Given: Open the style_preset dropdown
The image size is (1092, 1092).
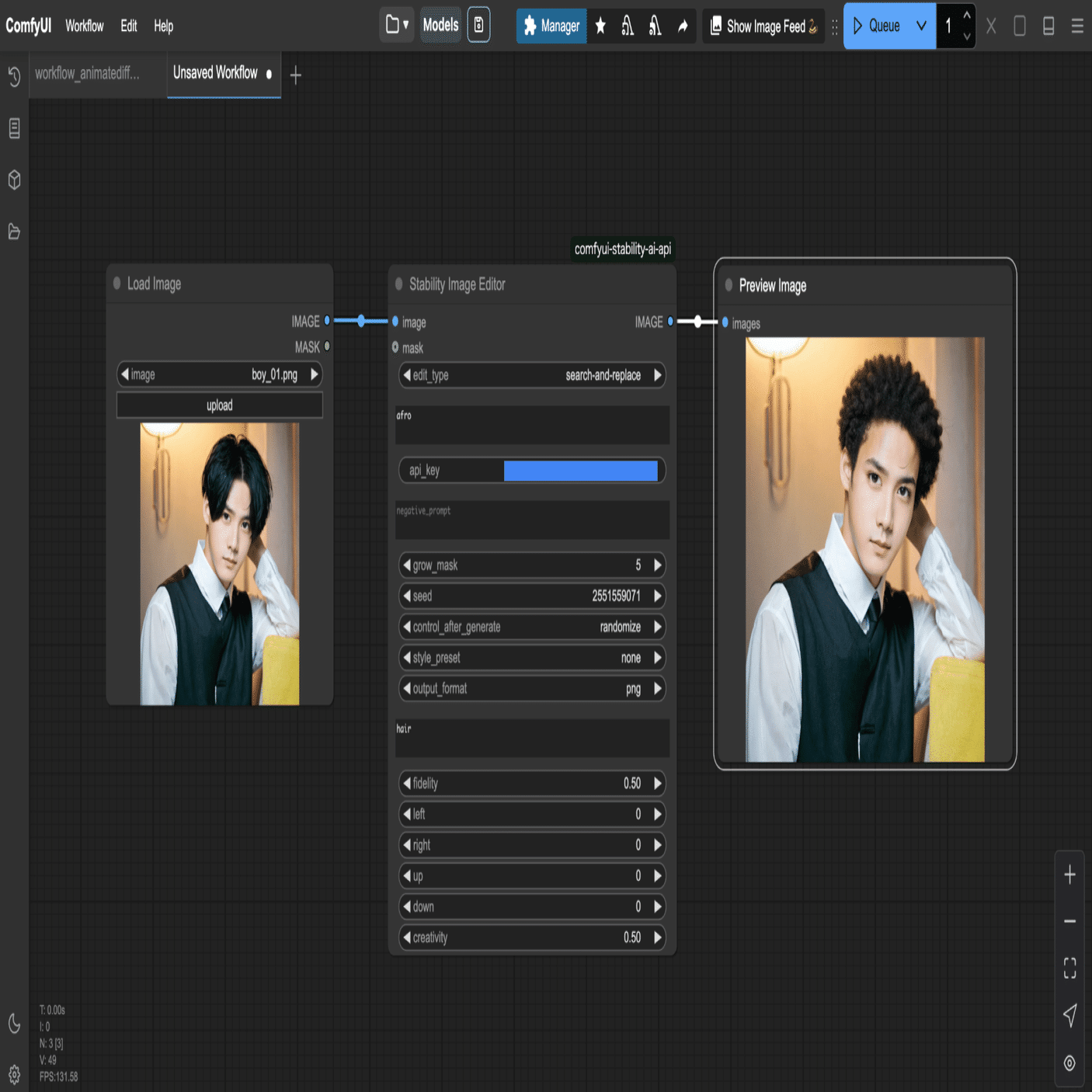Looking at the screenshot, I should point(532,658).
